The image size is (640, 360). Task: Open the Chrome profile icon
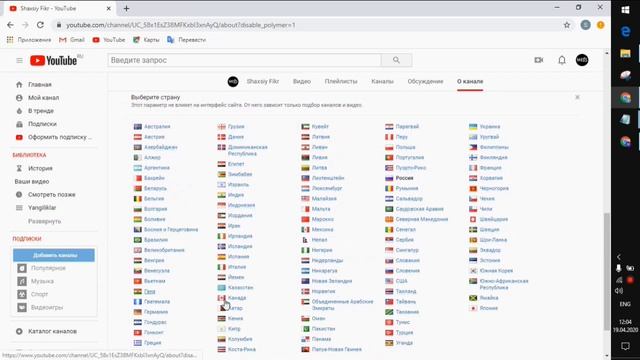(585, 25)
